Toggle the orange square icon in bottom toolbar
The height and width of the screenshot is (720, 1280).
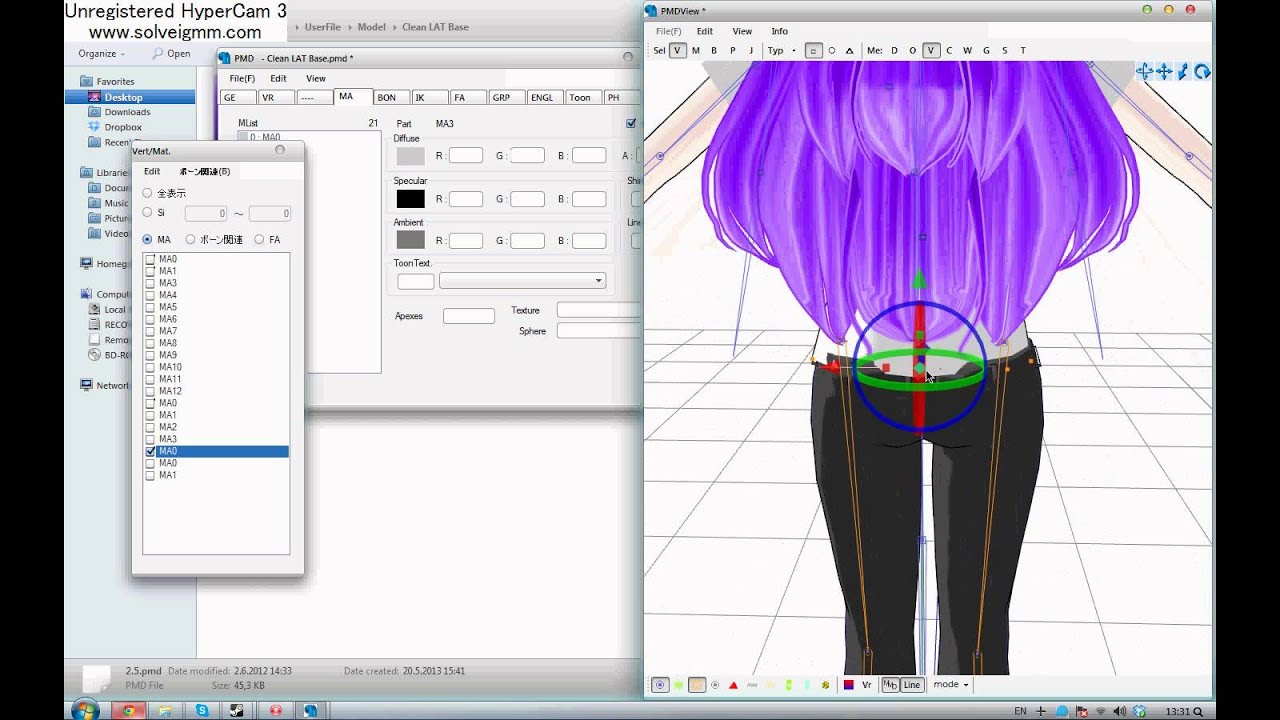pyautogui.click(x=697, y=685)
